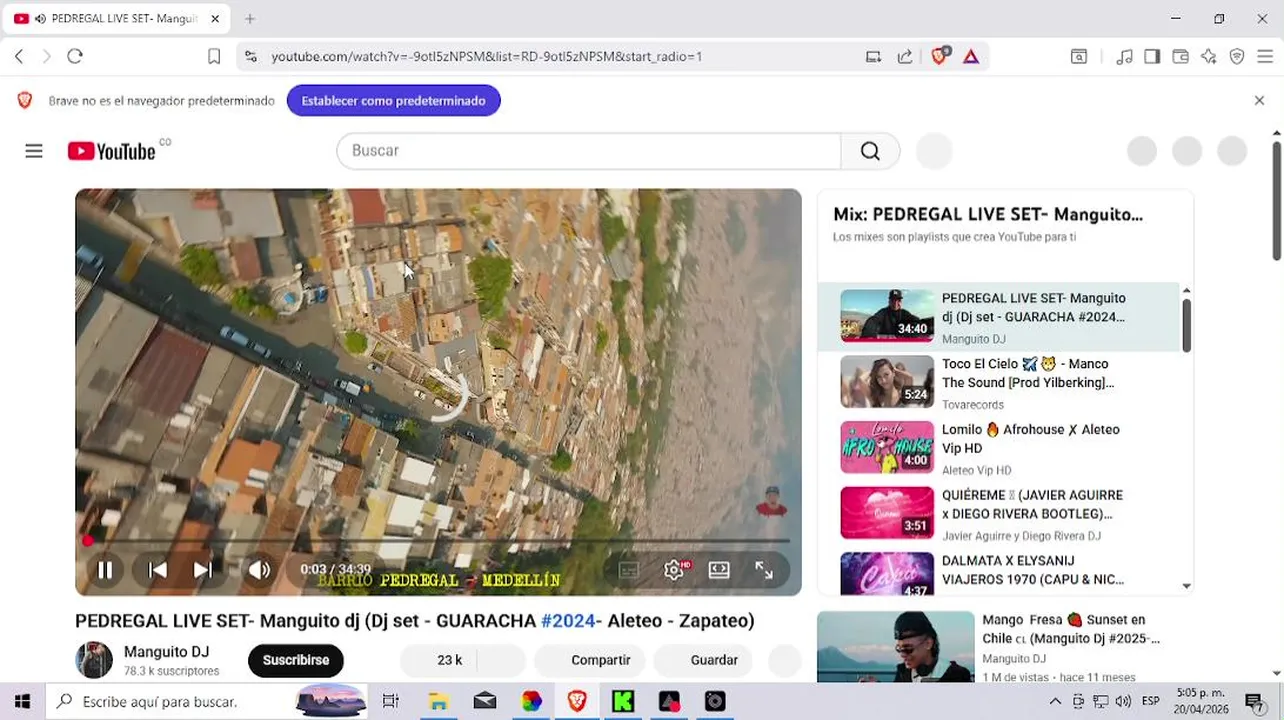The height and width of the screenshot is (720, 1284).
Task: Focus the Buscar search field
Action: tap(589, 151)
